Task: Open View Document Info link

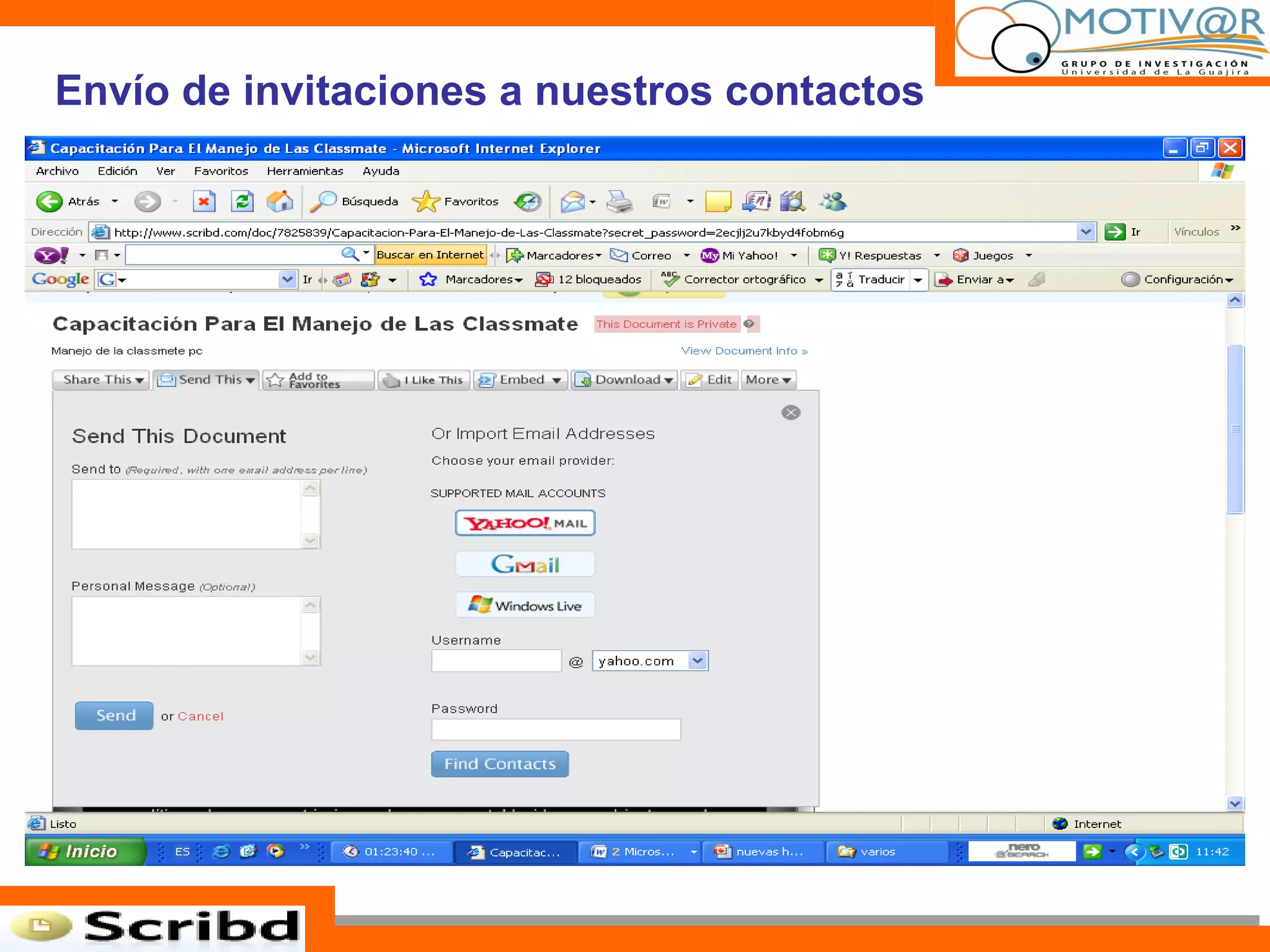Action: point(744,351)
